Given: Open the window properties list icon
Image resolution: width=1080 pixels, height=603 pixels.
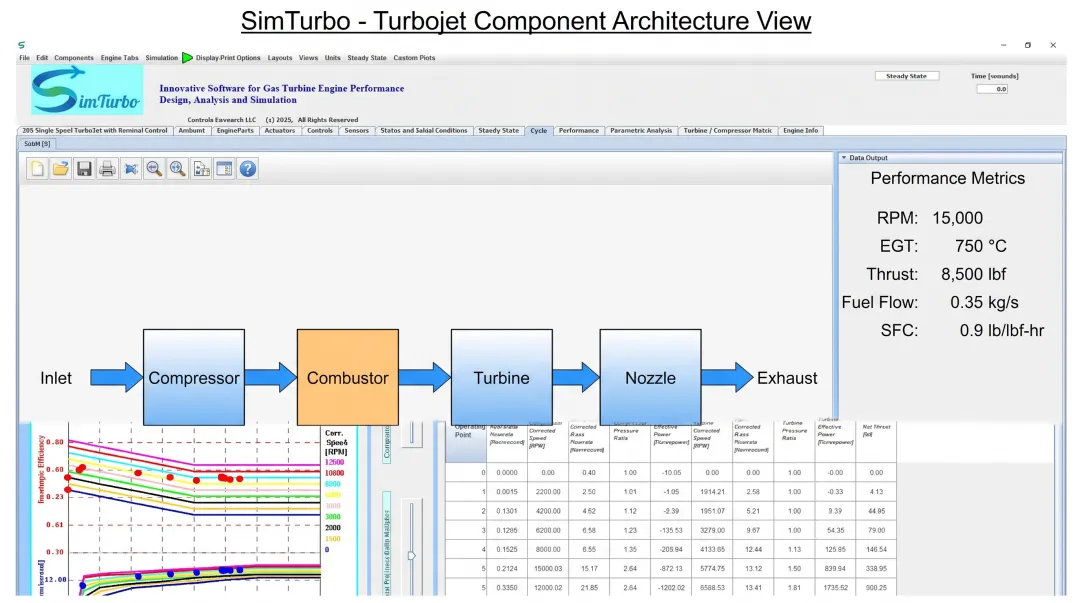Looking at the screenshot, I should 225,169.
